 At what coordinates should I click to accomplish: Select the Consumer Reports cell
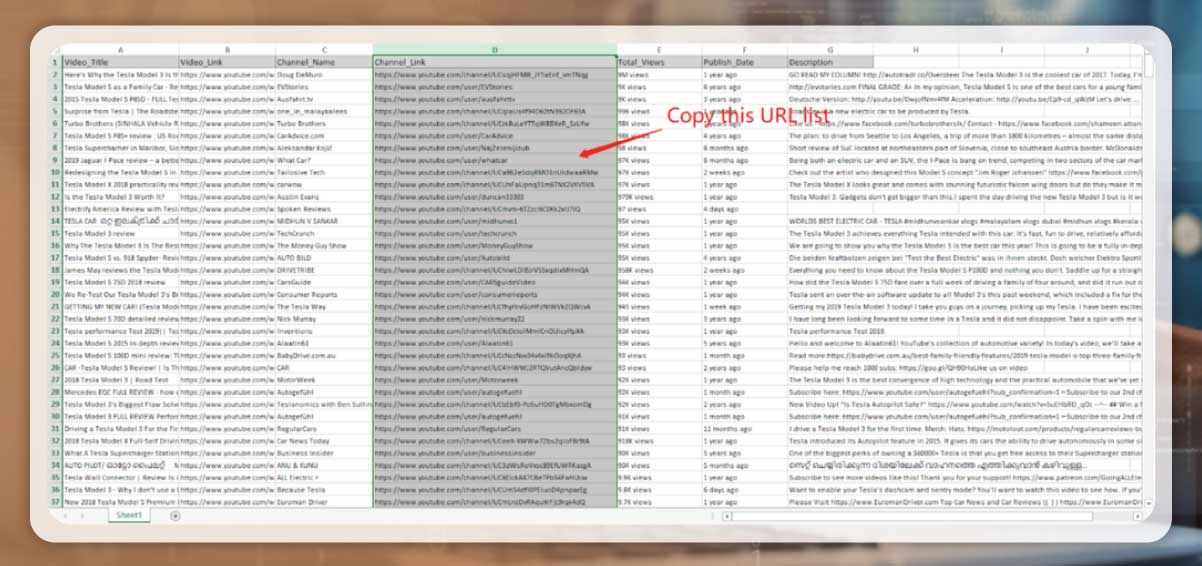[324, 295]
